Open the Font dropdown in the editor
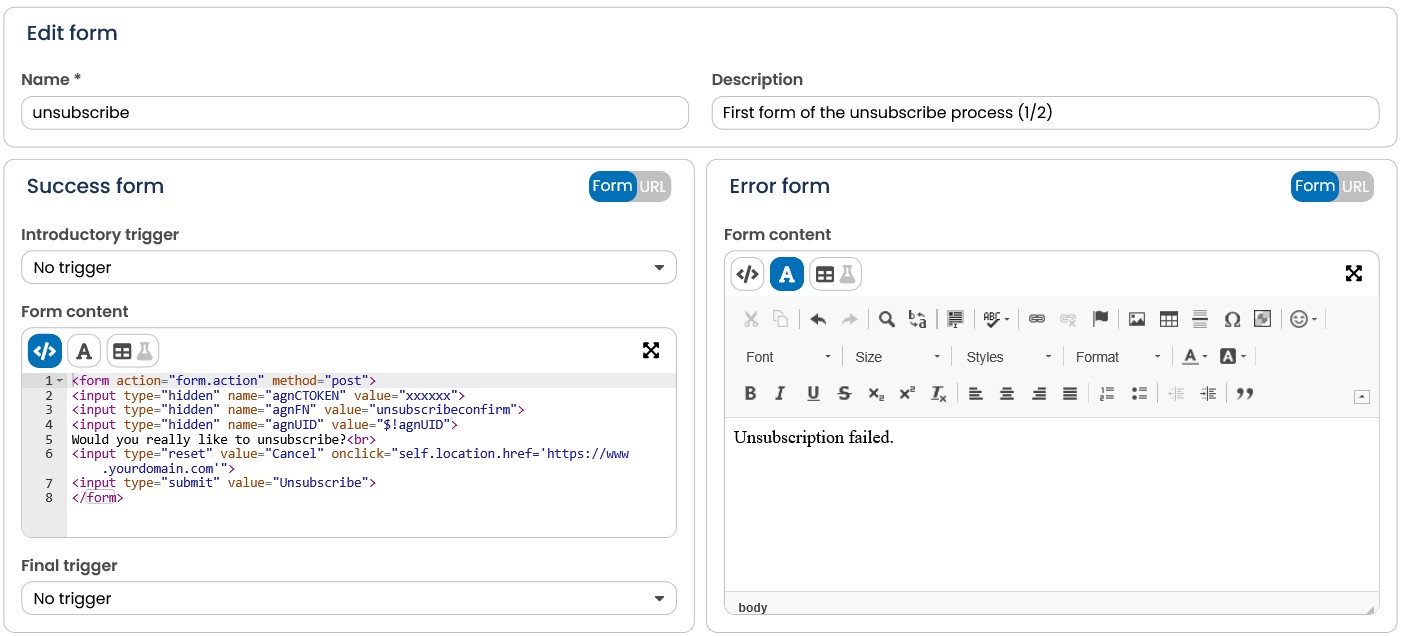This screenshot has height=636, width=1404. [x=788, y=357]
